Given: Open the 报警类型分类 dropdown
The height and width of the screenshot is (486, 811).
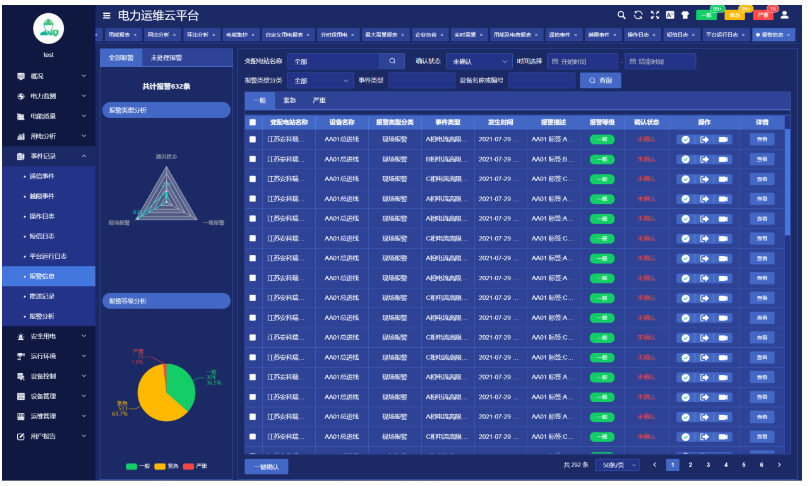Looking at the screenshot, I should point(322,80).
